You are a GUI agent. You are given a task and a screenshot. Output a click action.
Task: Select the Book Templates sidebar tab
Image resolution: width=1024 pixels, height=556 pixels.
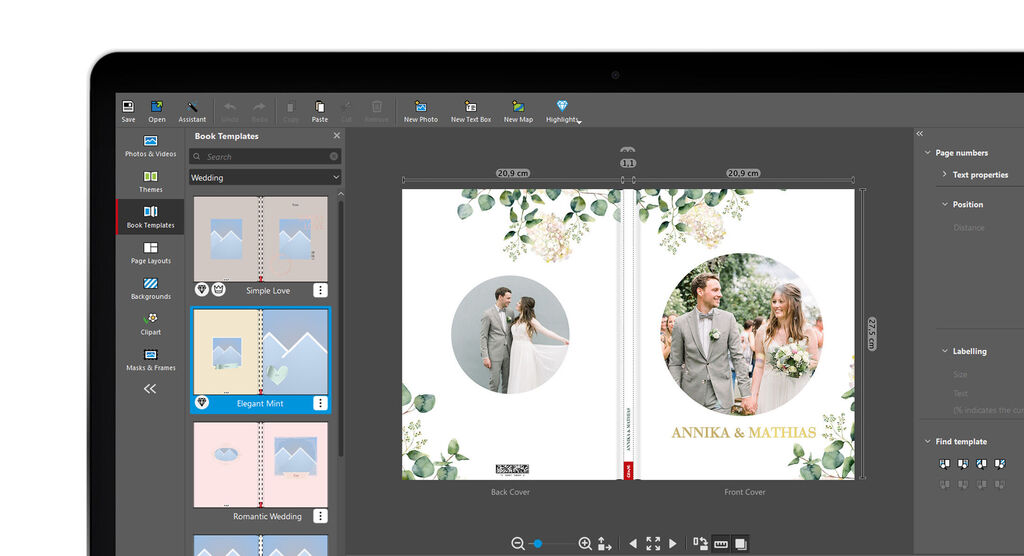tap(150, 217)
